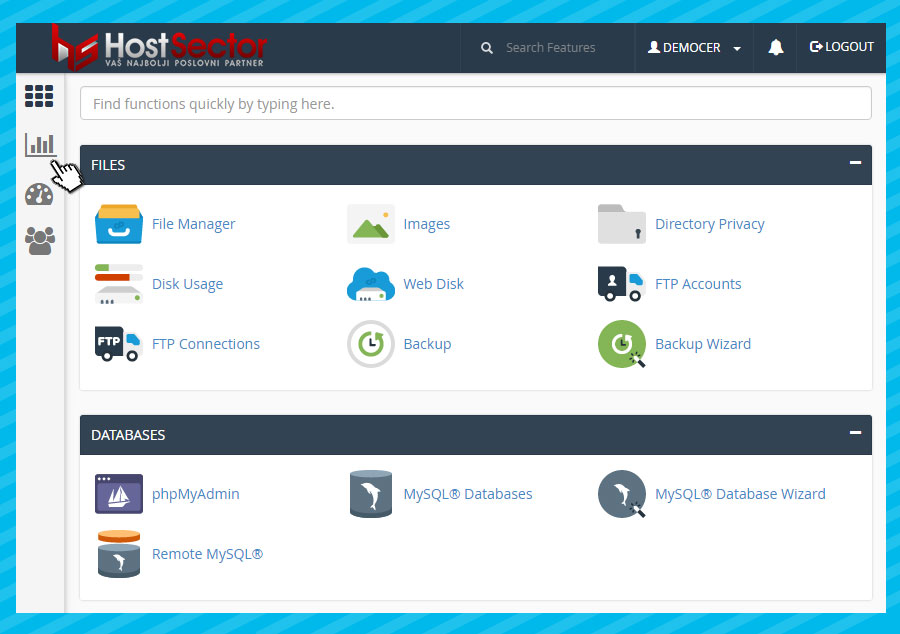The width and height of the screenshot is (900, 634).
Task: Open the Backup Wizard link
Action: click(x=703, y=344)
